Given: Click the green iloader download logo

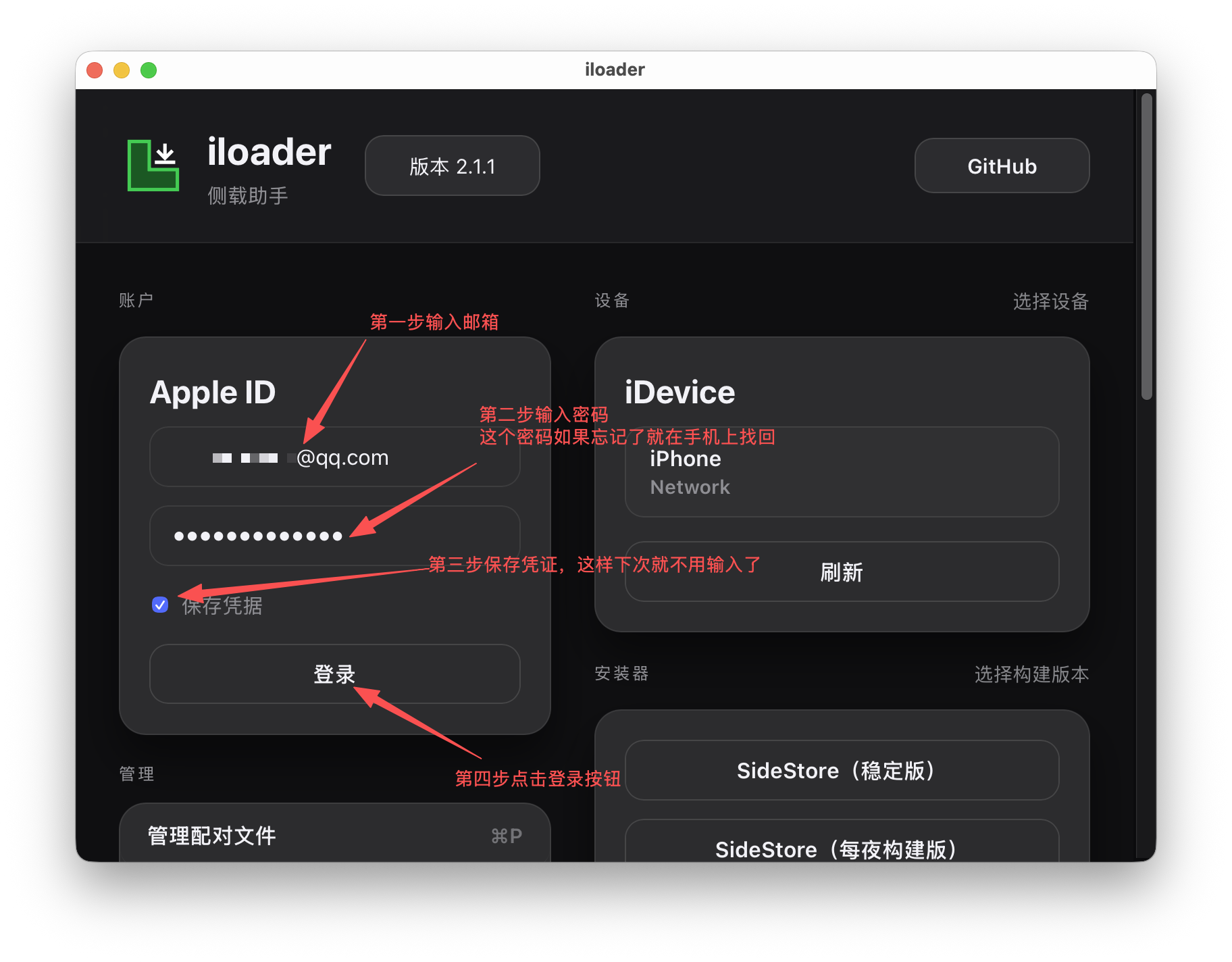Looking at the screenshot, I should 153,166.
